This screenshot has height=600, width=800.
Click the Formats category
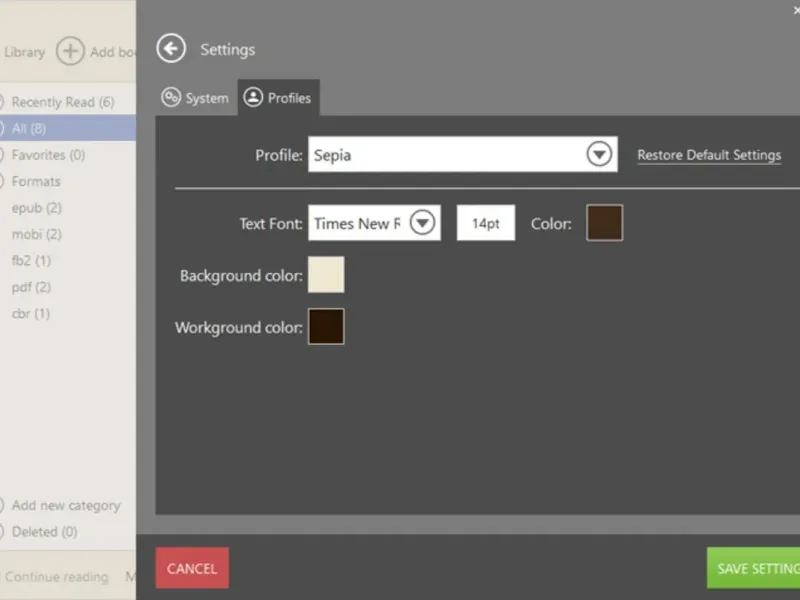click(36, 181)
